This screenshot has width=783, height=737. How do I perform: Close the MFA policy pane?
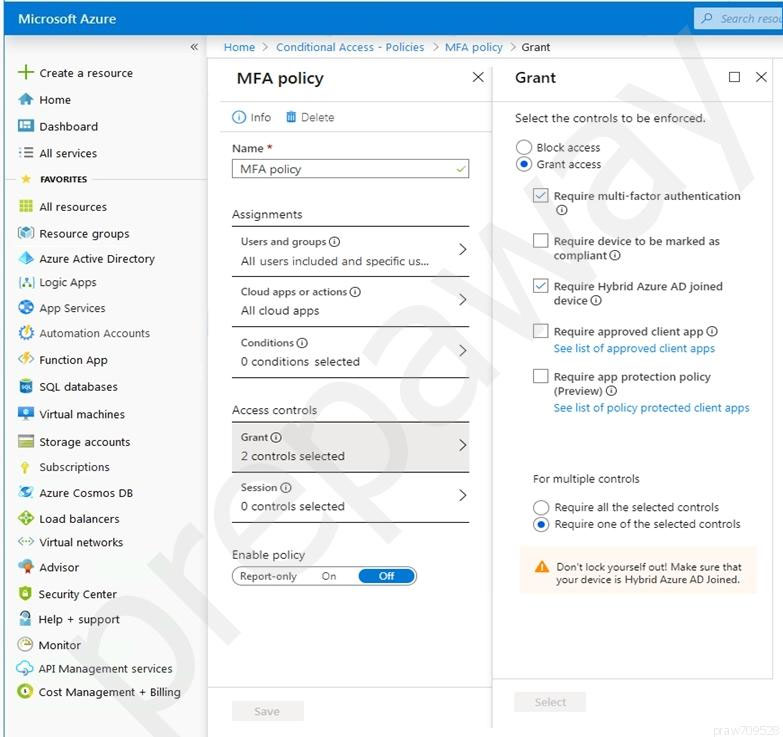478,77
